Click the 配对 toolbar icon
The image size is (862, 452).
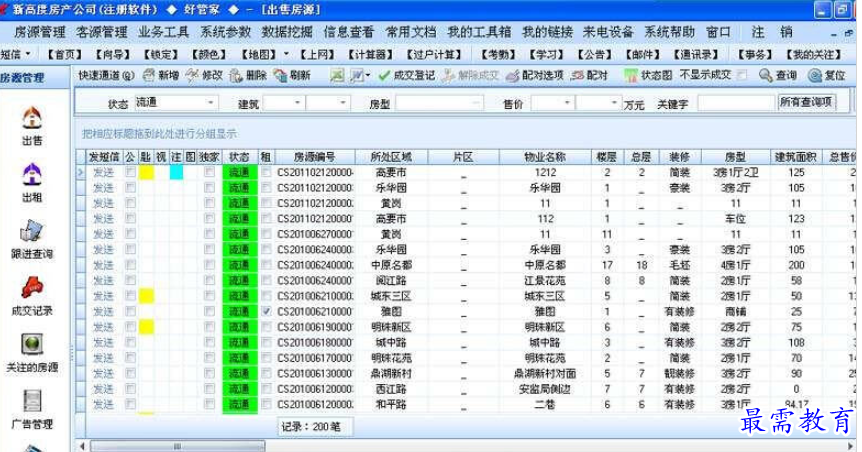[577, 75]
